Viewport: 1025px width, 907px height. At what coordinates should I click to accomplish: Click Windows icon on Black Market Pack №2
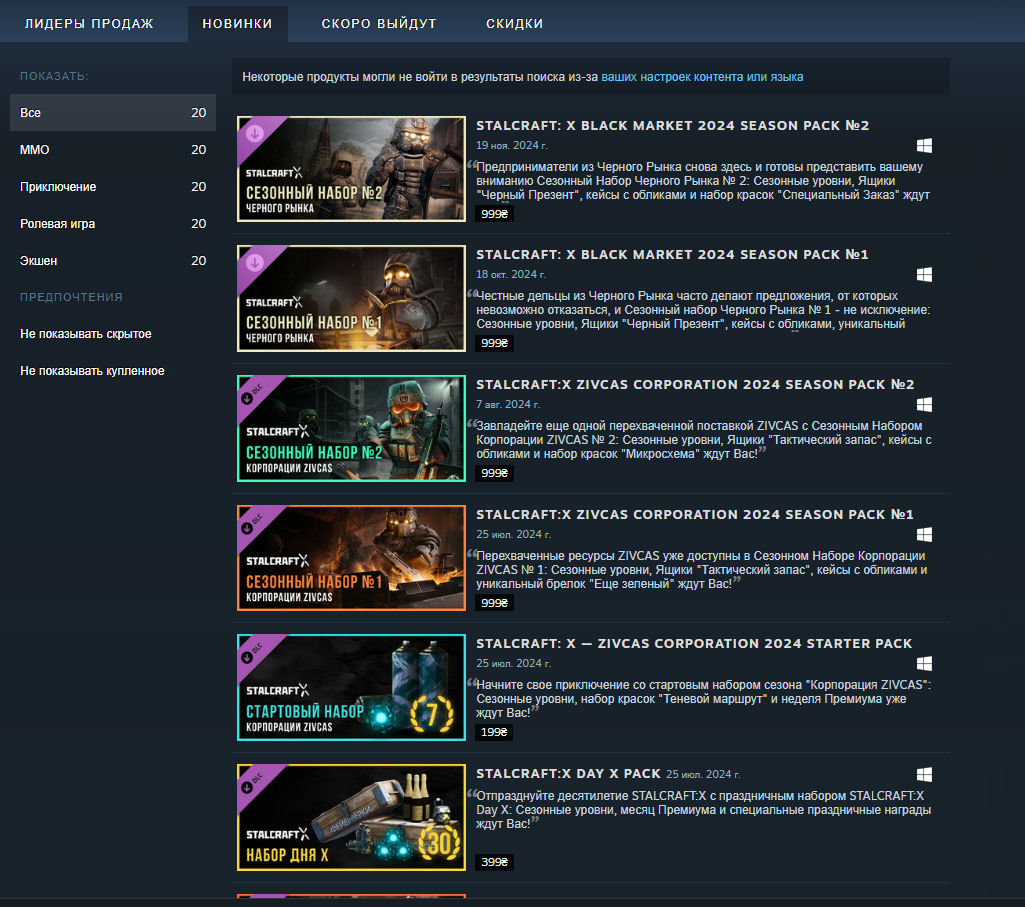tap(924, 145)
